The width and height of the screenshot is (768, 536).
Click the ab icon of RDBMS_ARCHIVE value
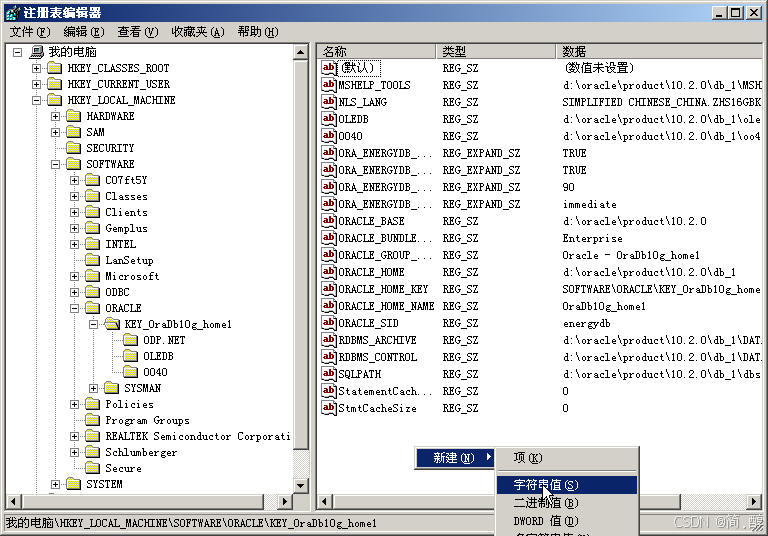coord(329,340)
